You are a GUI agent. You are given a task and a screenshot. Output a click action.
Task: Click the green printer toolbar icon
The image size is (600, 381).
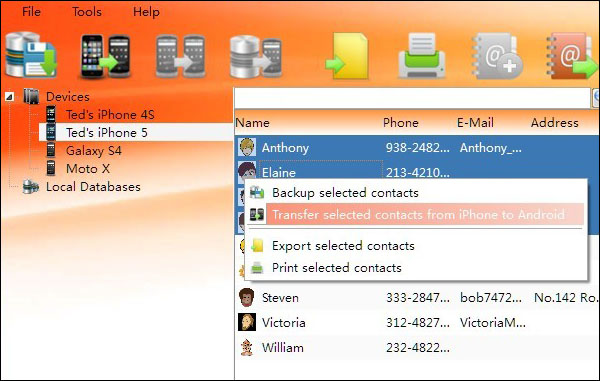(x=421, y=56)
